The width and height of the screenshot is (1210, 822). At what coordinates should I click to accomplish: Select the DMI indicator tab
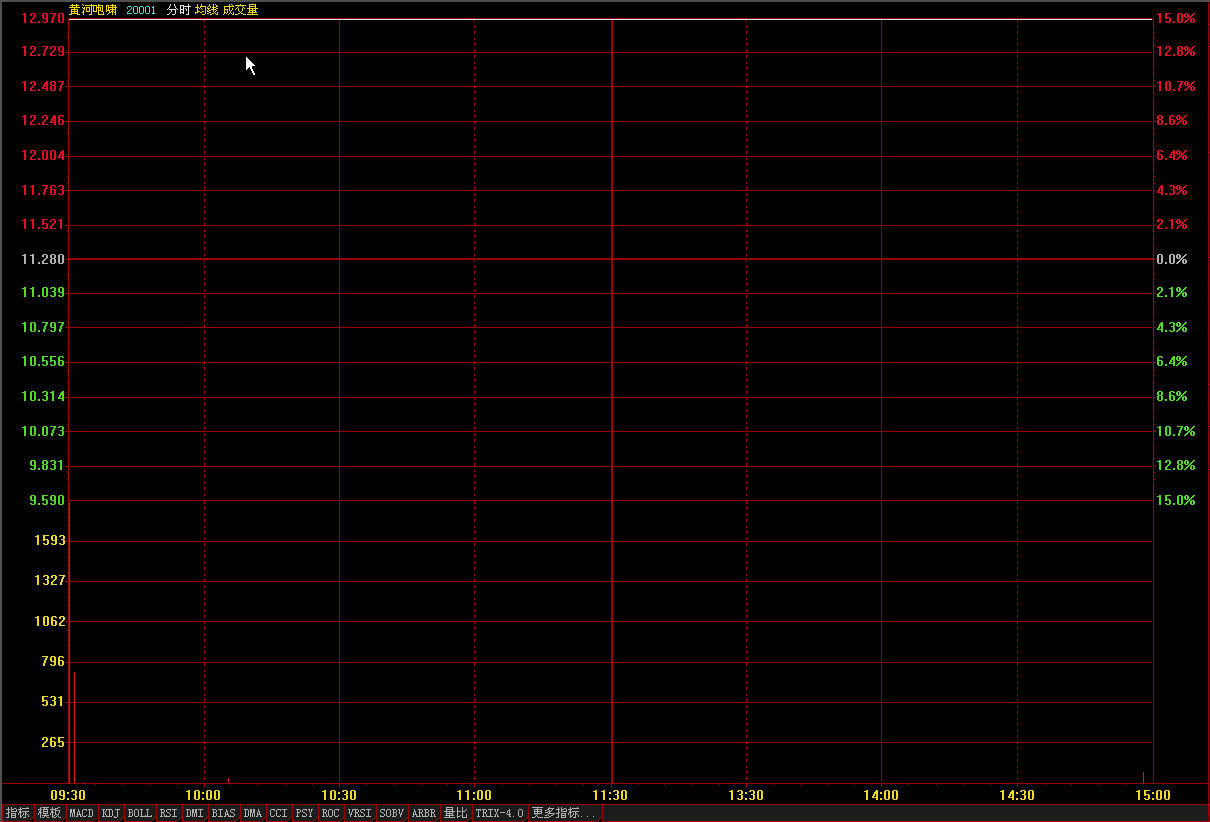tap(194, 813)
